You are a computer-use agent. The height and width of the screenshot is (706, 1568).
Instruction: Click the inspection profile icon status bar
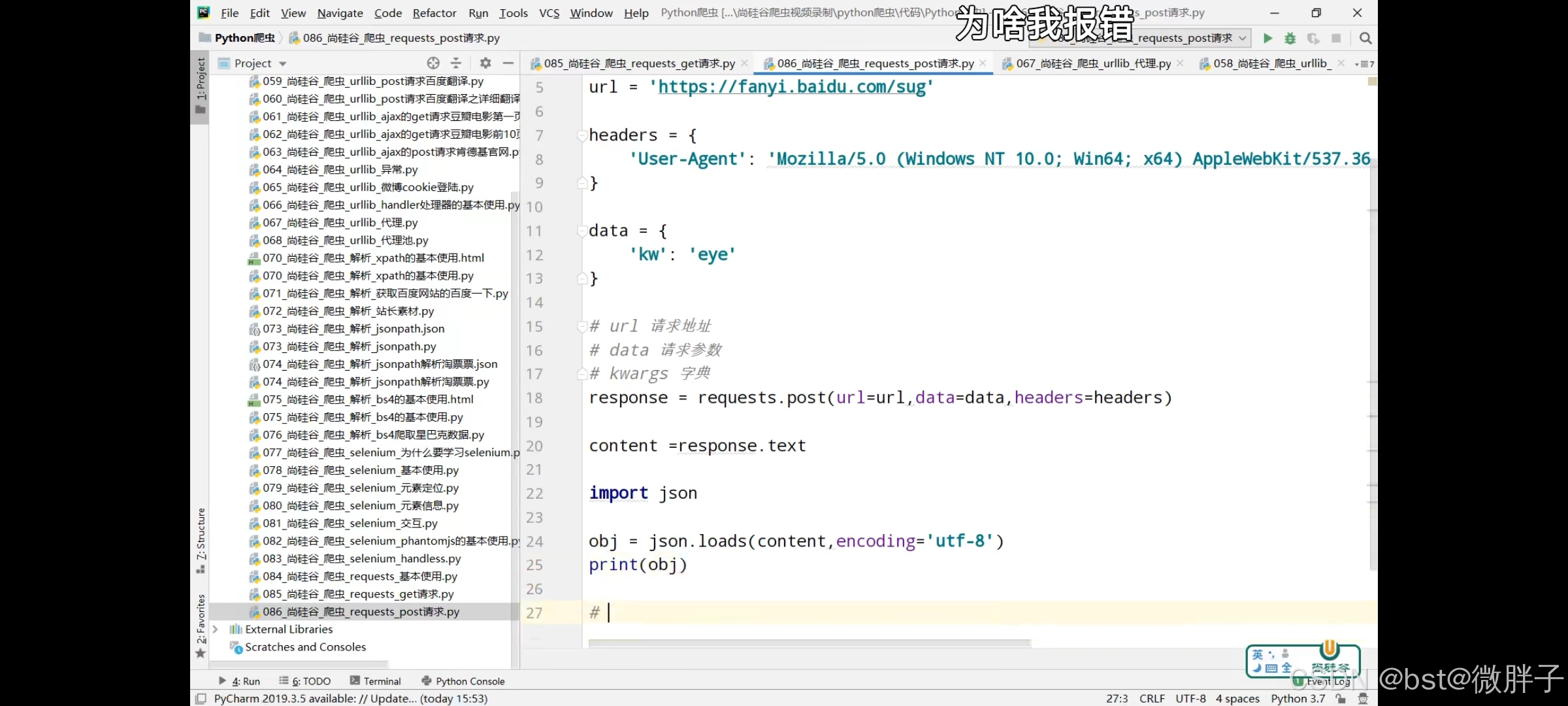[1363, 699]
